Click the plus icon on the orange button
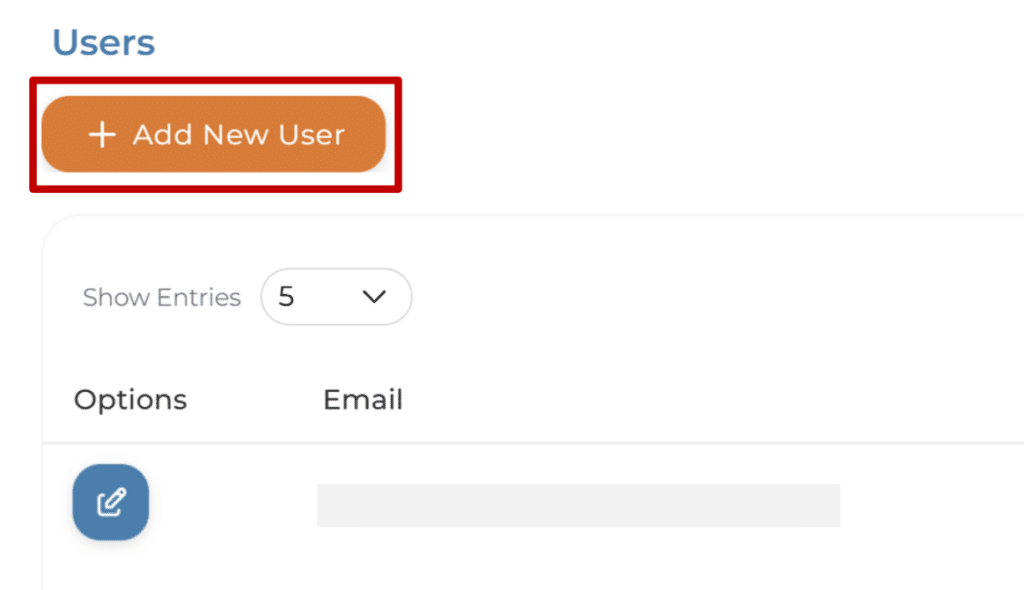Viewport: 1024px width, 590px height. [x=102, y=135]
